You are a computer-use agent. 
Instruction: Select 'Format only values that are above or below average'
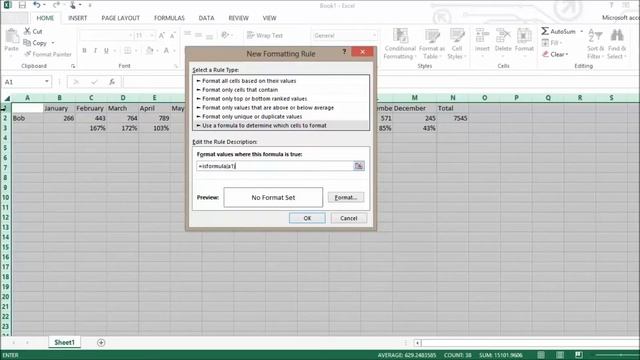click(x=281, y=108)
